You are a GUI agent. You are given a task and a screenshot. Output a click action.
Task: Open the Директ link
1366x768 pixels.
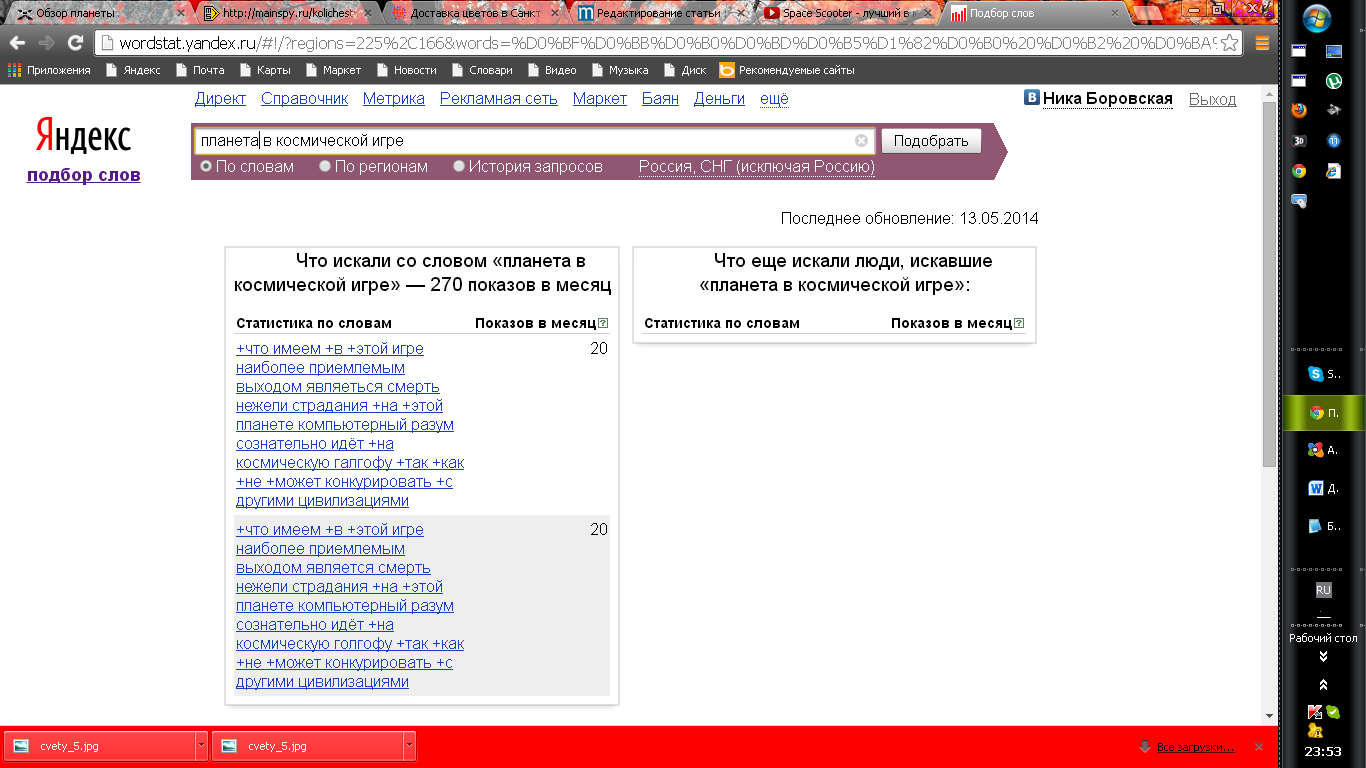(220, 98)
